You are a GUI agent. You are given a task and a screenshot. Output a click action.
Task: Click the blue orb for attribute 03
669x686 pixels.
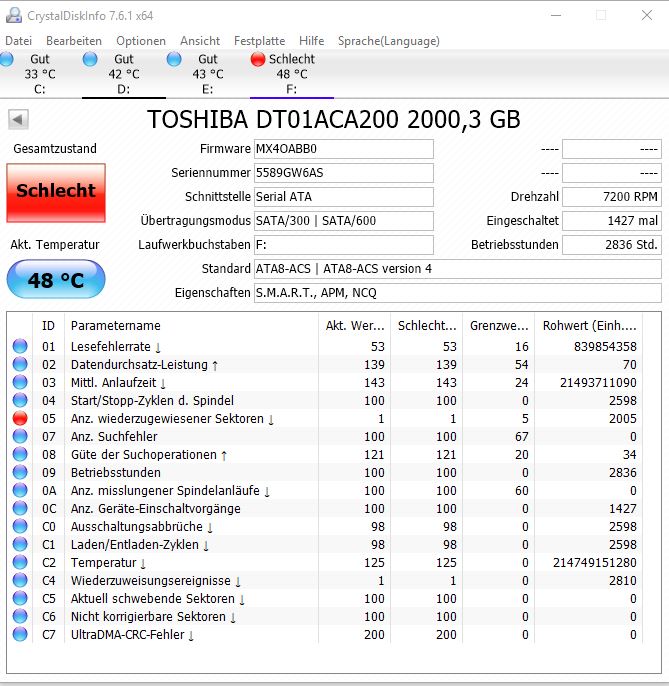(20, 382)
